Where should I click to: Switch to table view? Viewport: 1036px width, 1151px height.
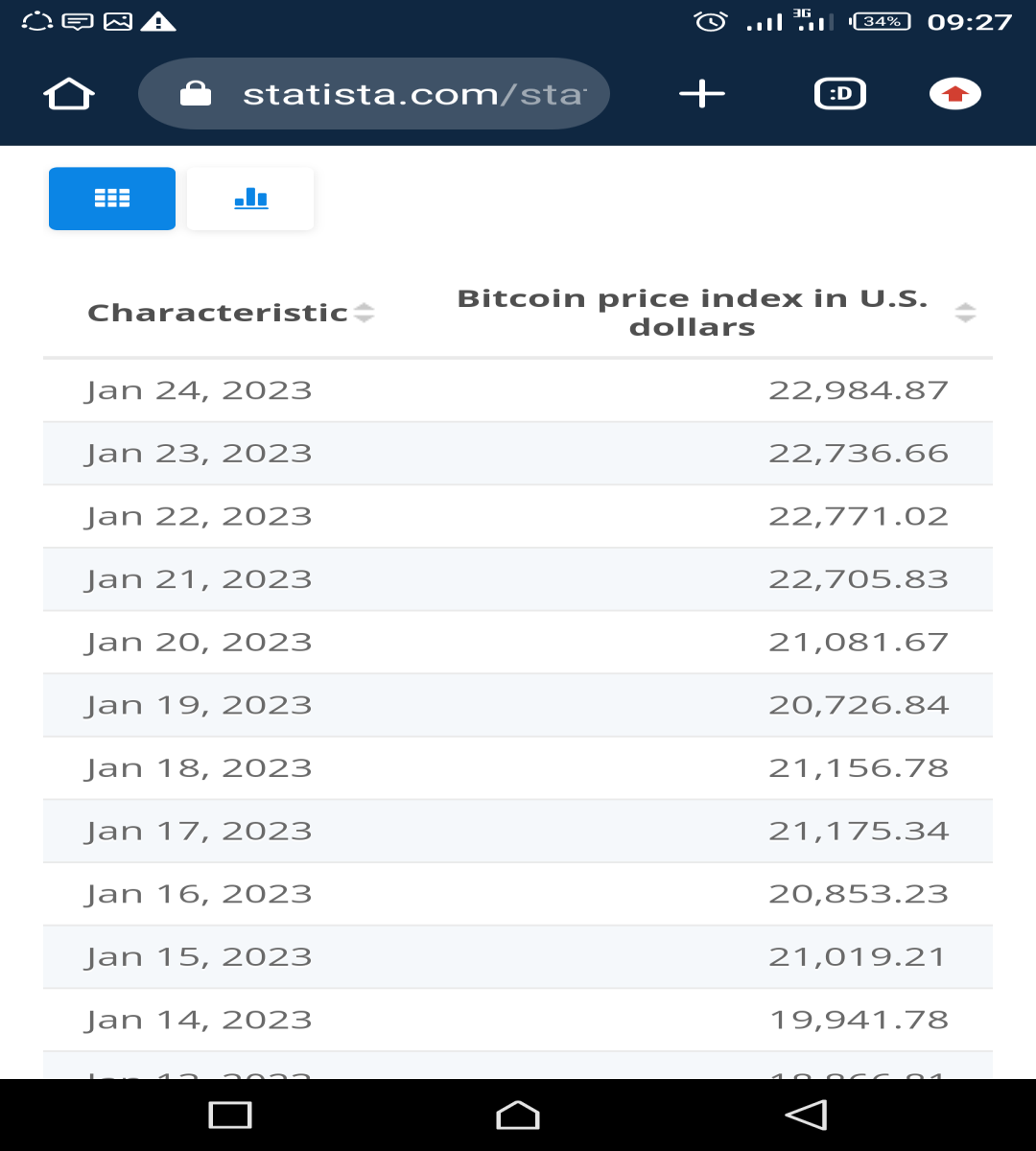(112, 199)
